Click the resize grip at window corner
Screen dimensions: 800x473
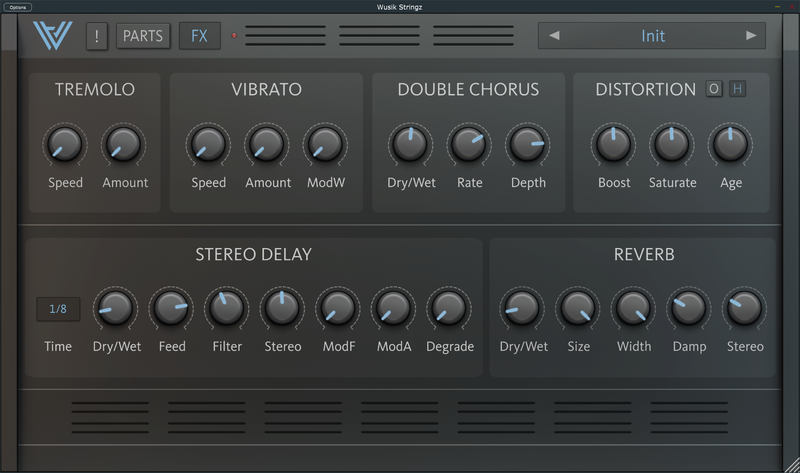pos(791,465)
